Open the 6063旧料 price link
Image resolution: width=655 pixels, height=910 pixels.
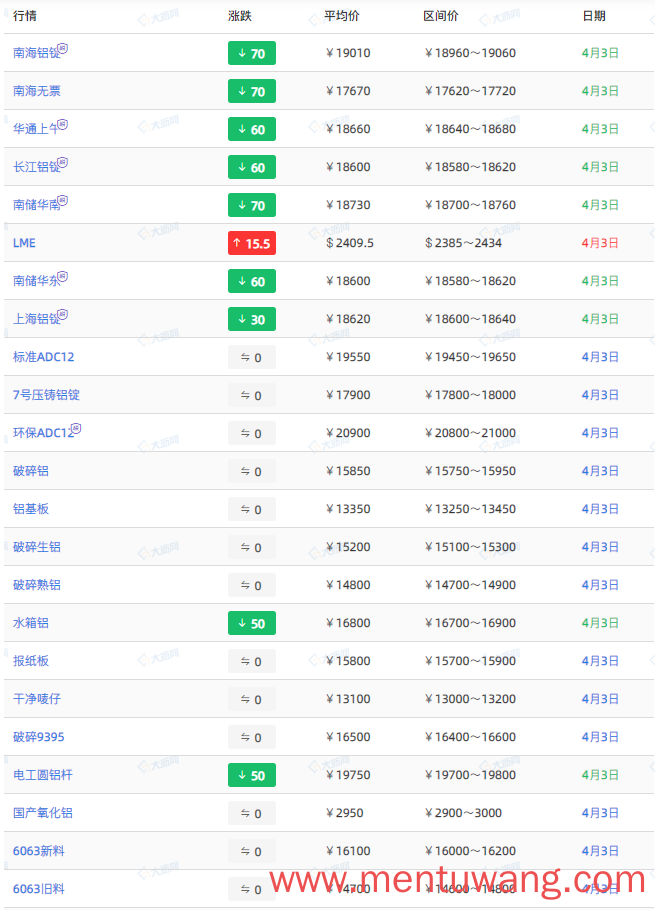click(39, 889)
